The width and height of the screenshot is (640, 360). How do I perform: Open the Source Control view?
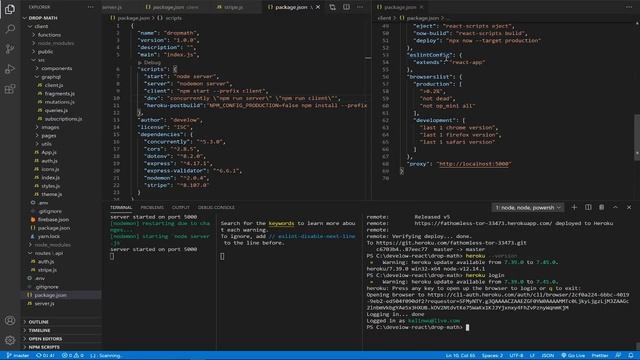click(x=10, y=49)
